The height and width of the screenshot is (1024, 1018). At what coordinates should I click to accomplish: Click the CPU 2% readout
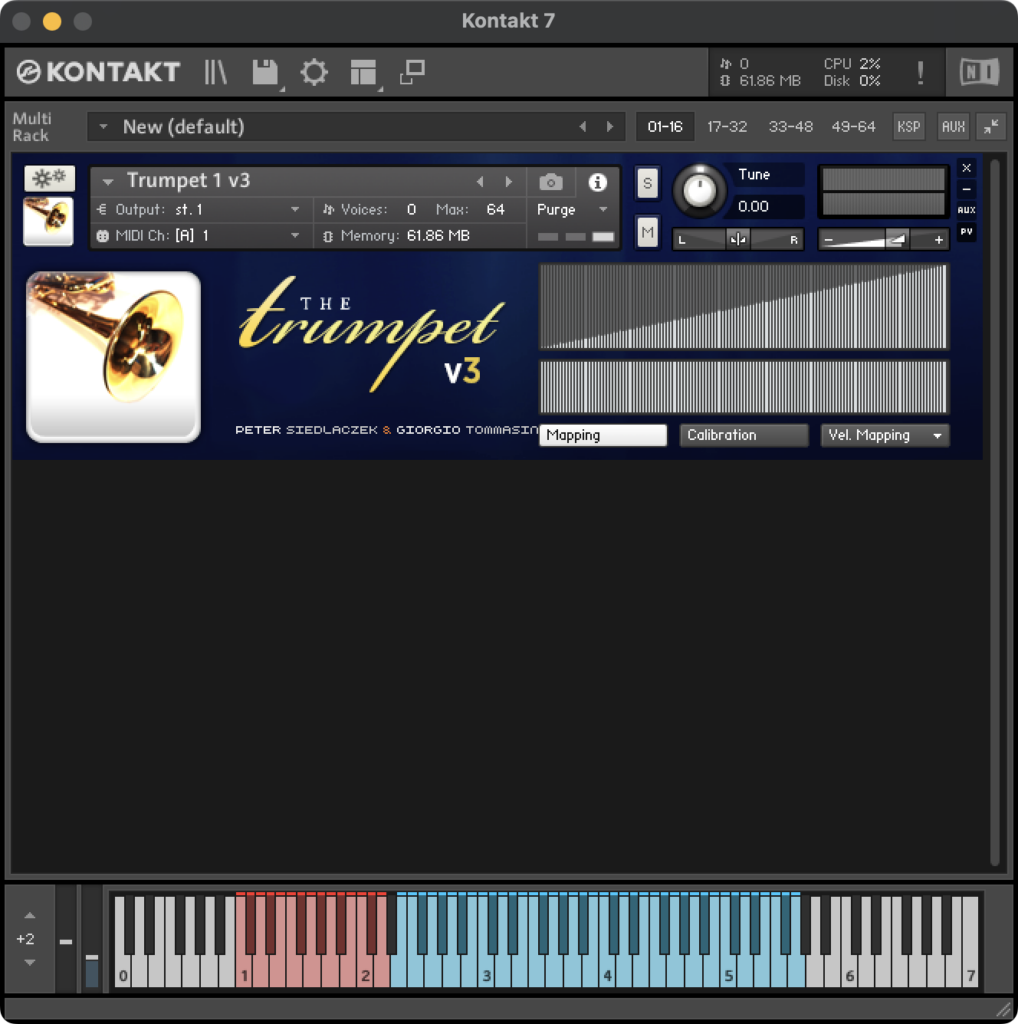[852, 63]
